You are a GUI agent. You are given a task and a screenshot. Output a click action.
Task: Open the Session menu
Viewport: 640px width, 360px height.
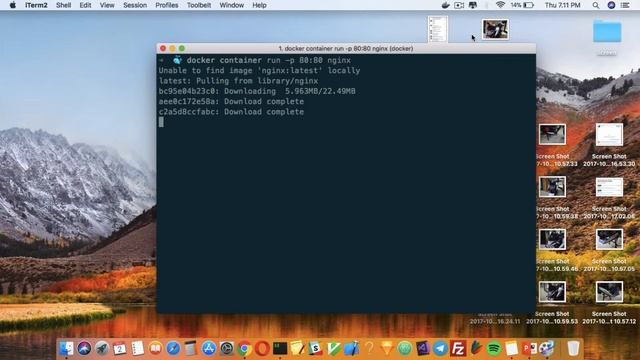[135, 5]
